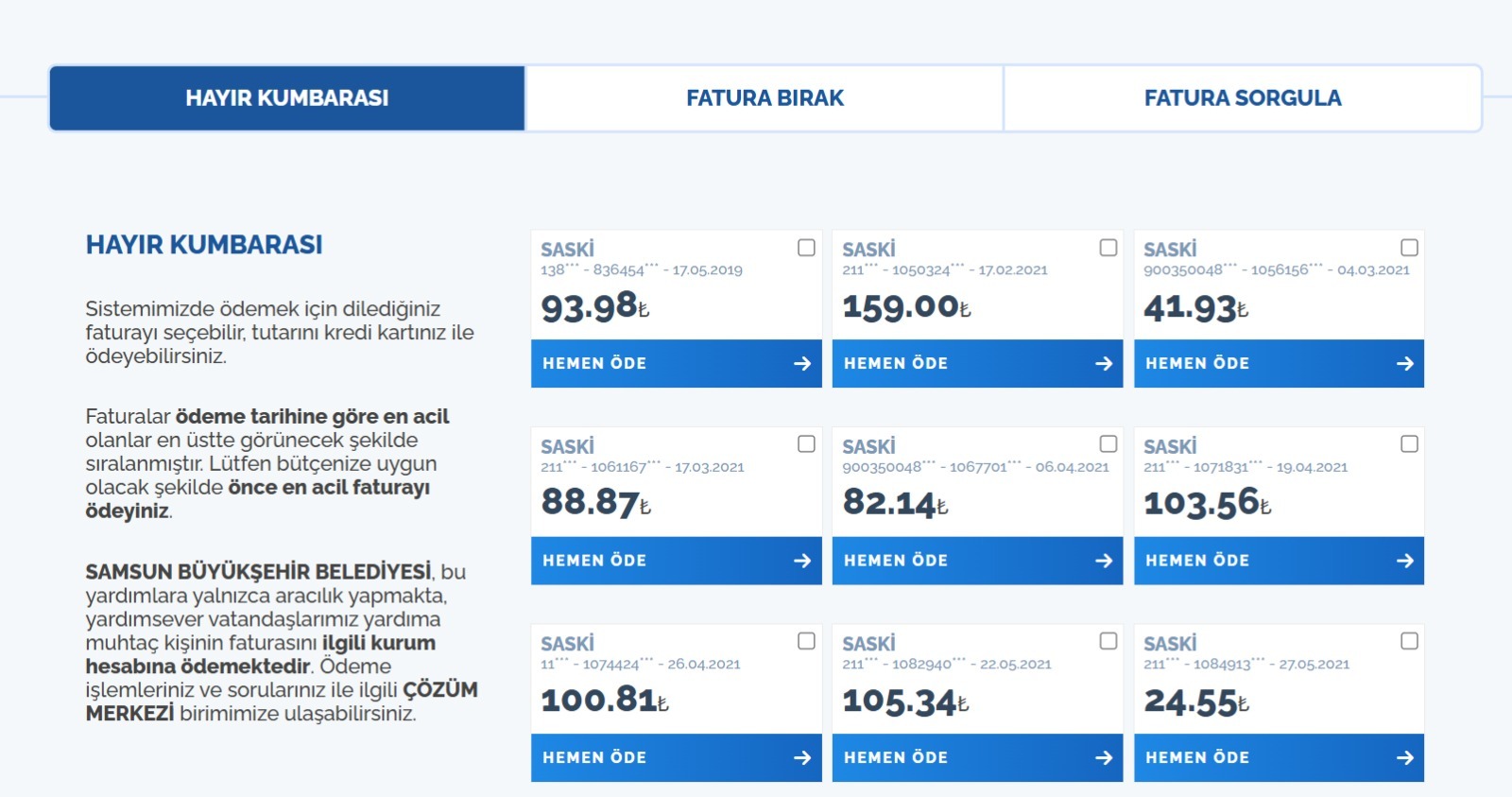Click the arrow icon on the 24.55₺ bill

click(1405, 757)
